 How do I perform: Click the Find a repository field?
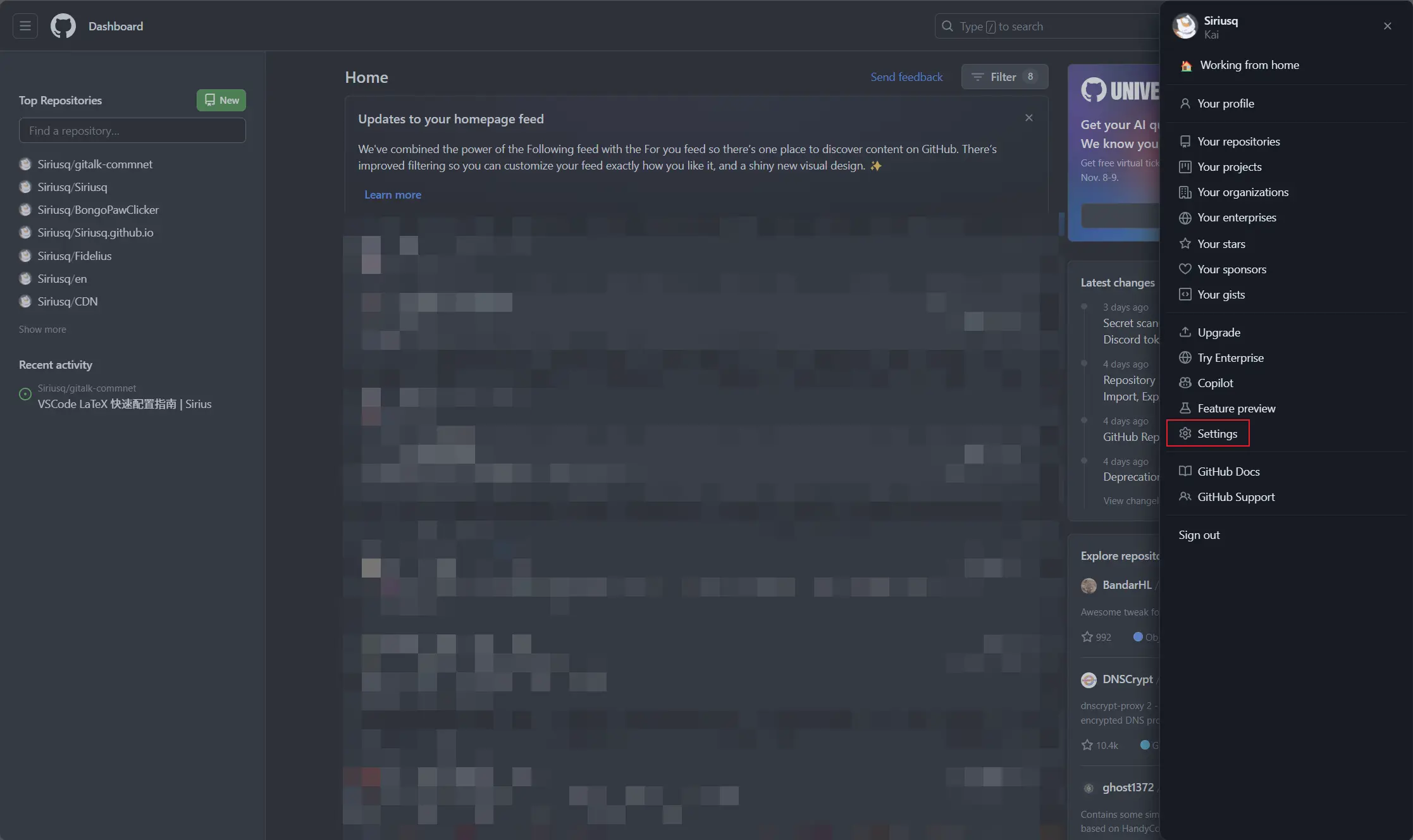(x=132, y=130)
